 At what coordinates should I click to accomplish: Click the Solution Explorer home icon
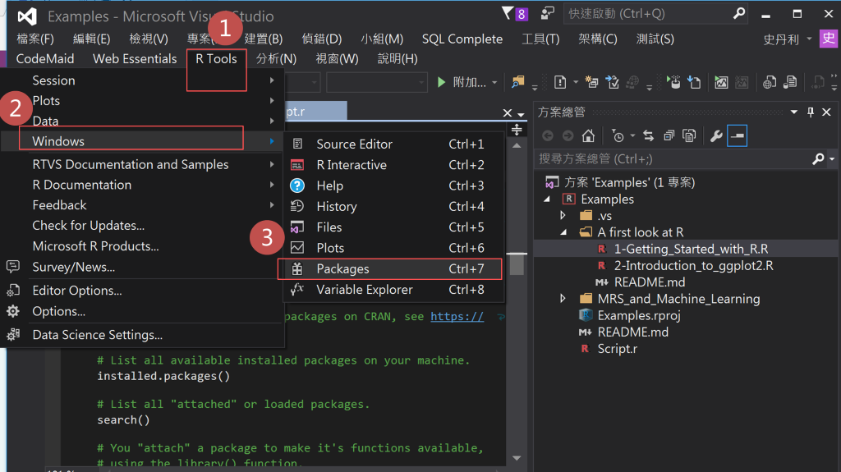(x=588, y=136)
